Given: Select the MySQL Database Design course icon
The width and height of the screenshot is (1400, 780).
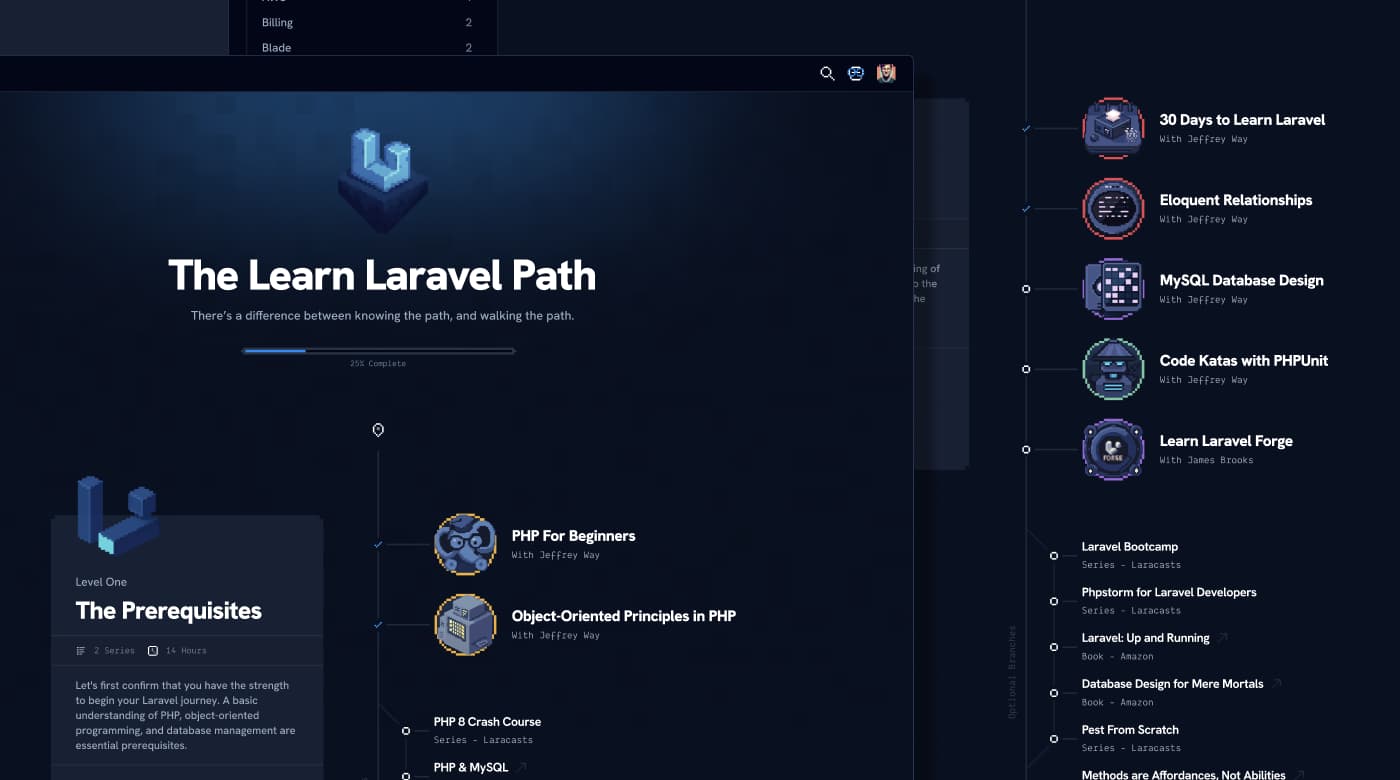Looking at the screenshot, I should (1113, 289).
